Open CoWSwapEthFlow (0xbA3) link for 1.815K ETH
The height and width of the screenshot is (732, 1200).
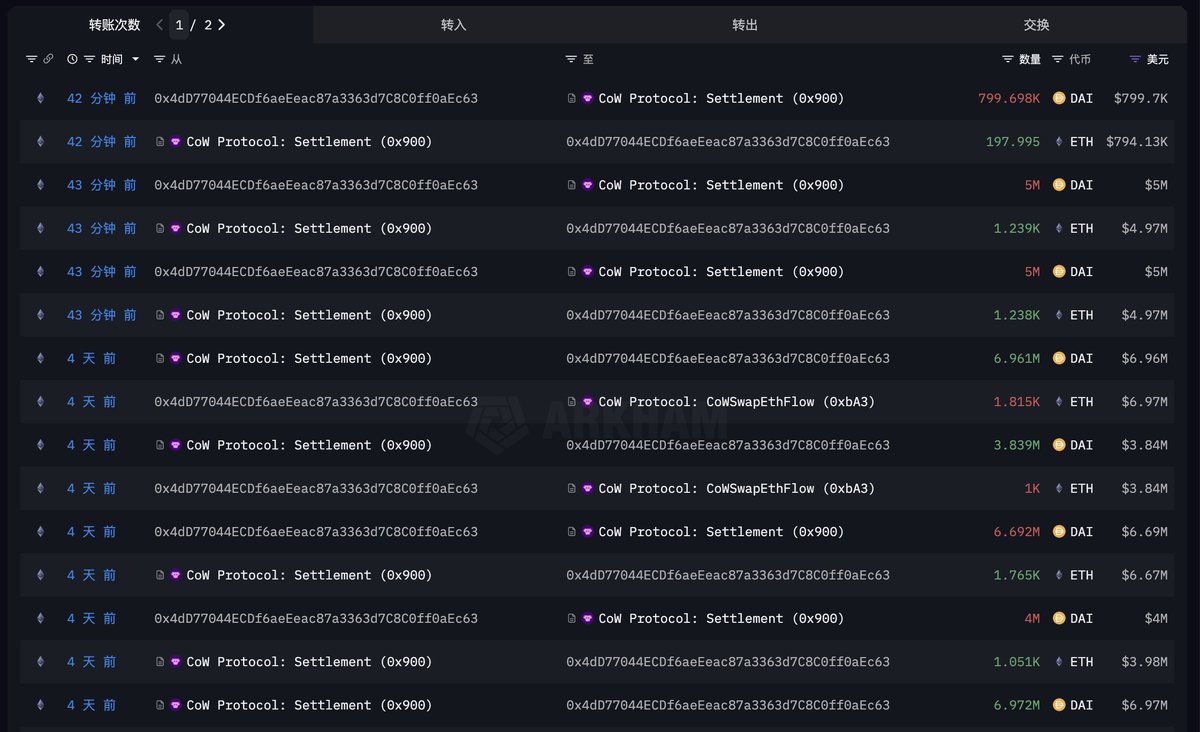click(x=736, y=402)
